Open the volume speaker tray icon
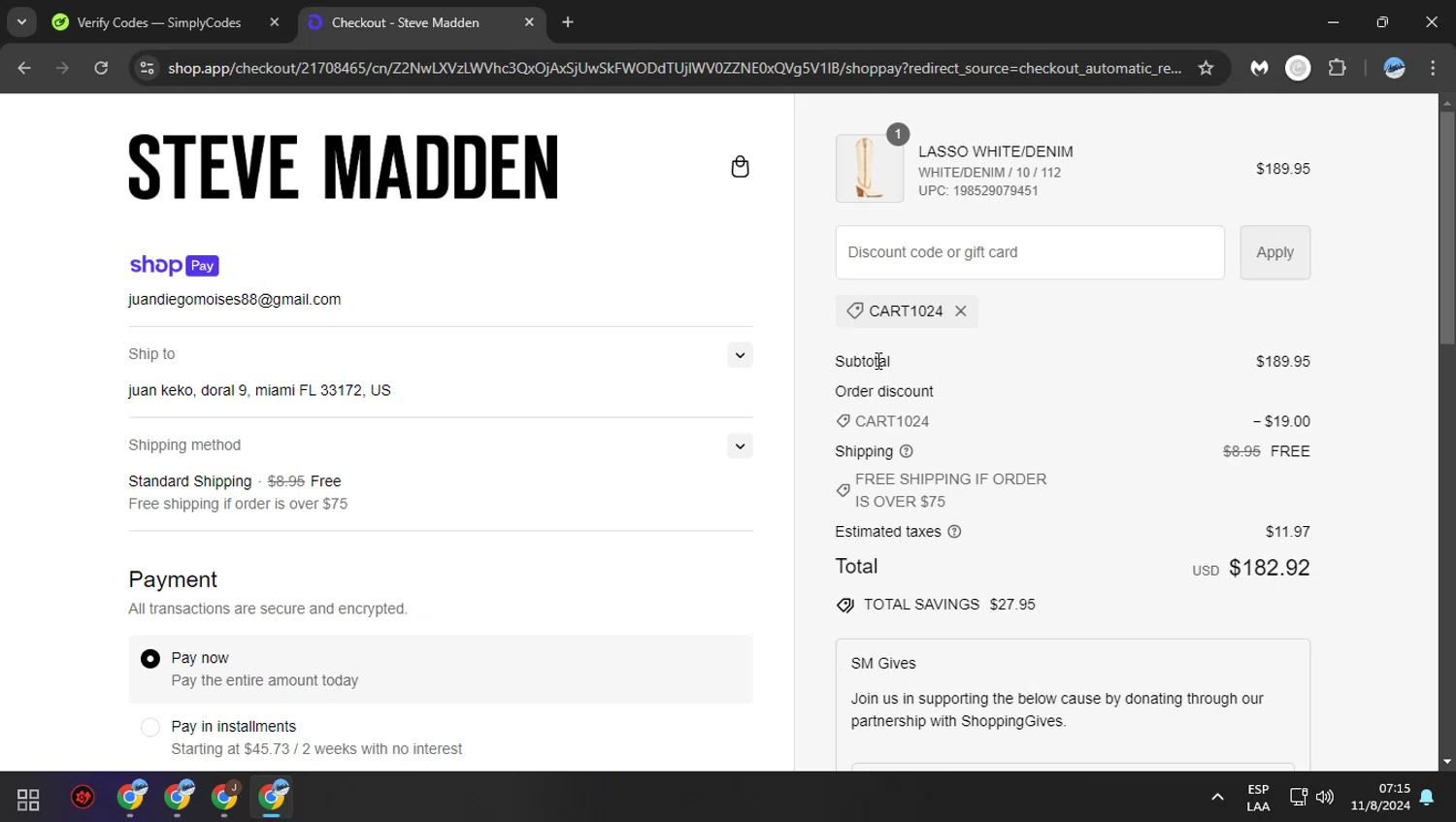The width and height of the screenshot is (1456, 822). click(x=1325, y=798)
